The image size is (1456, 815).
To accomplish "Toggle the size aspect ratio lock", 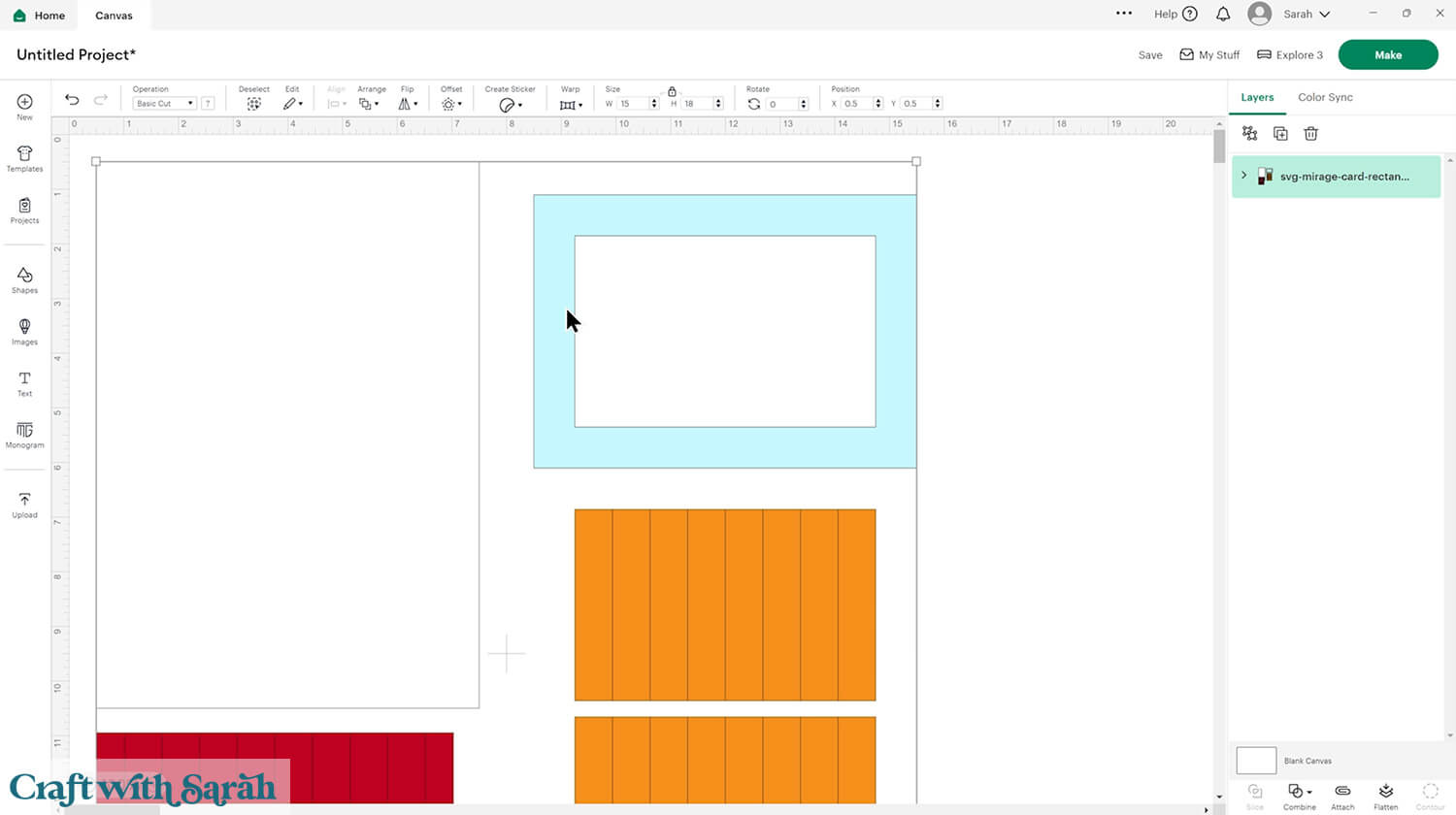I will coord(672,91).
